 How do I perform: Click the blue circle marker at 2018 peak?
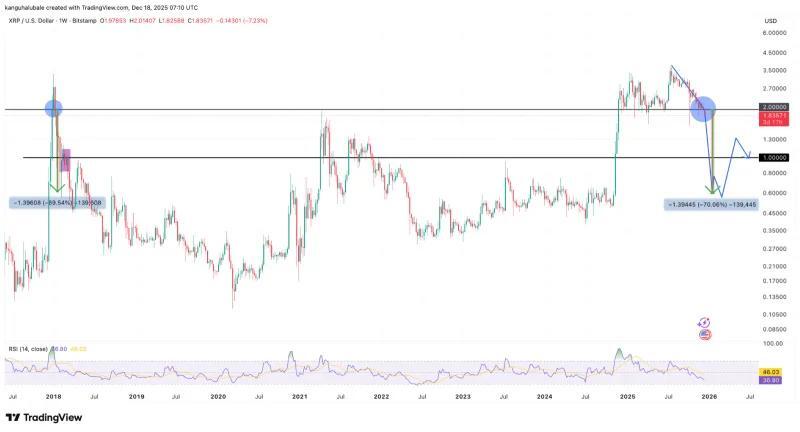pyautogui.click(x=53, y=109)
